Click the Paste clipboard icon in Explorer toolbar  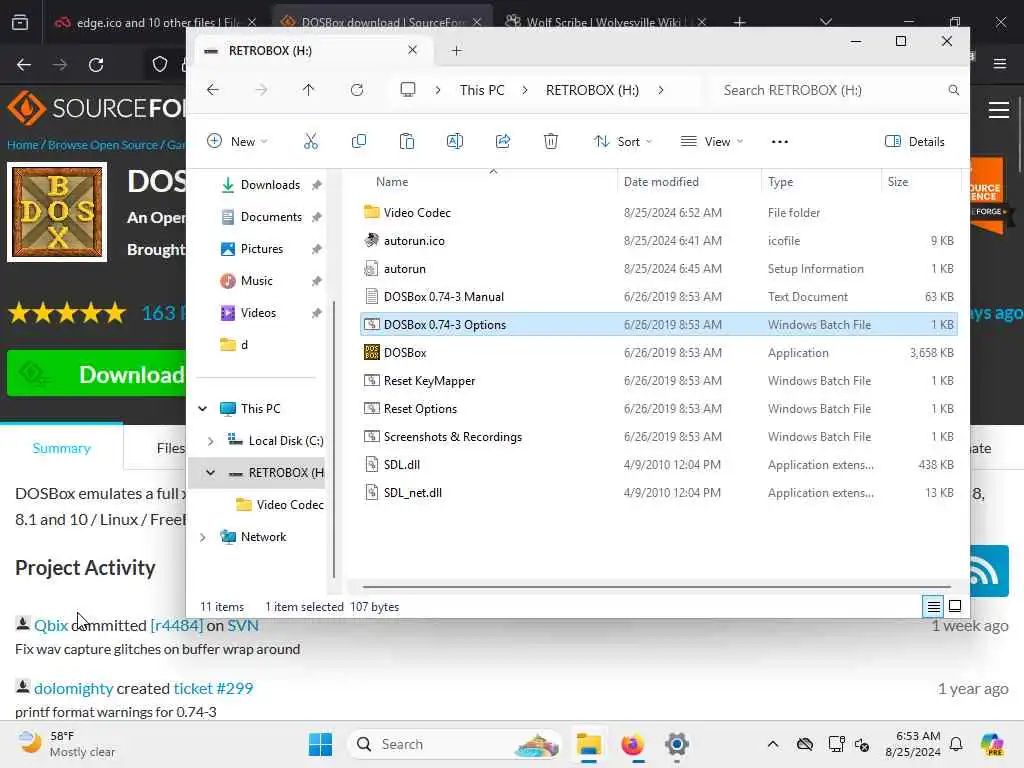[x=407, y=141]
